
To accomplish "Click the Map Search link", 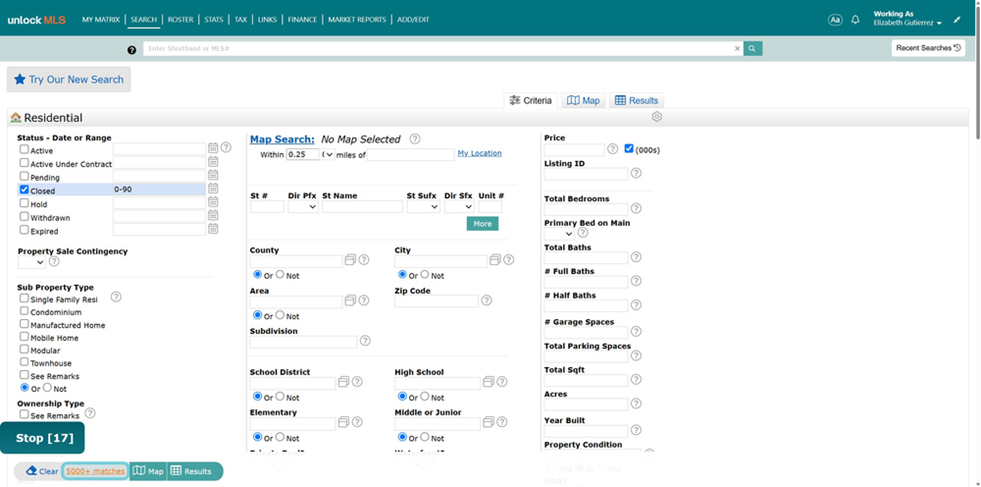I will pyautogui.click(x=282, y=140).
